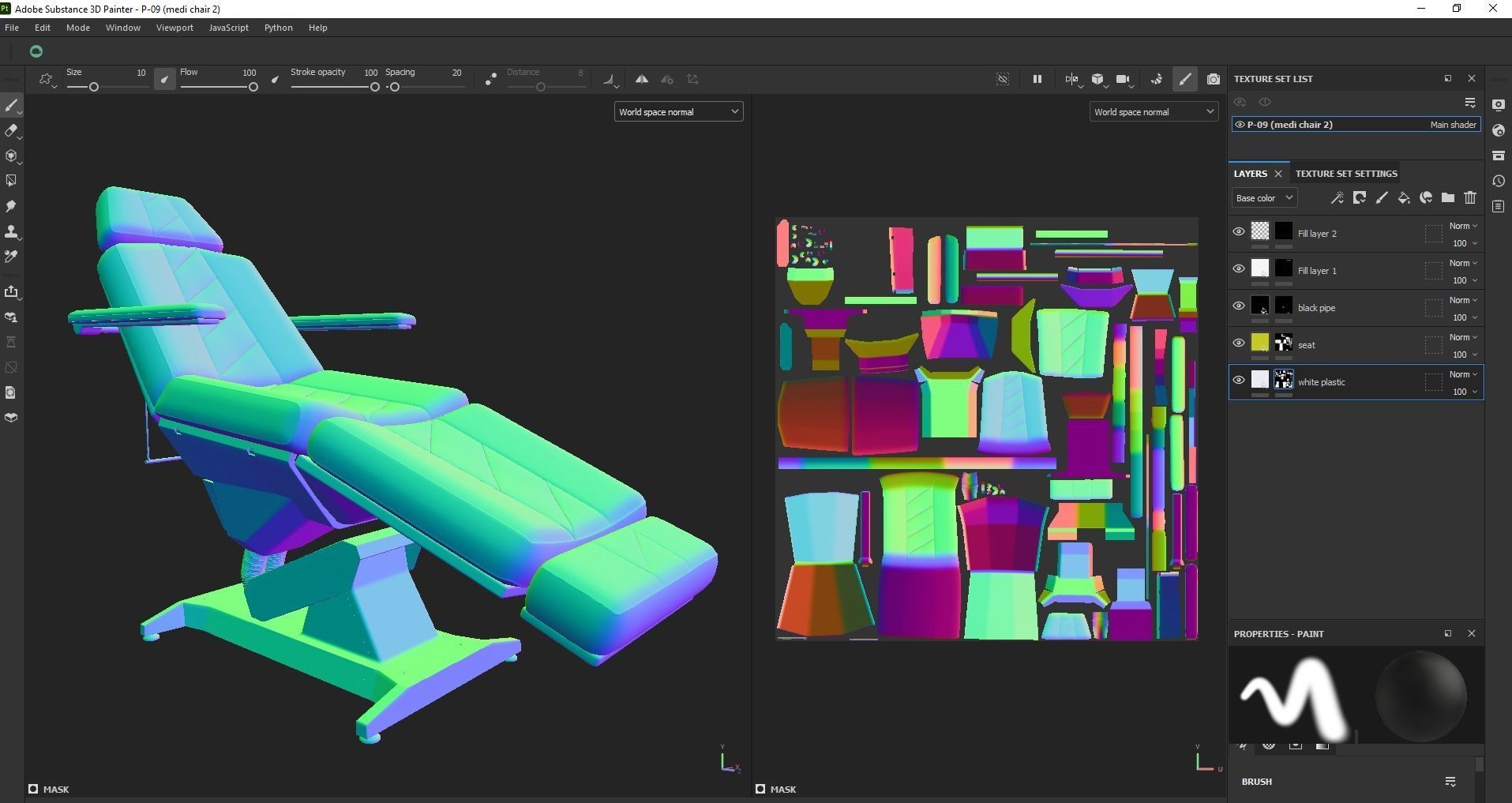
Task: Open blend mode dropdown for black pipe
Action: (x=1463, y=301)
